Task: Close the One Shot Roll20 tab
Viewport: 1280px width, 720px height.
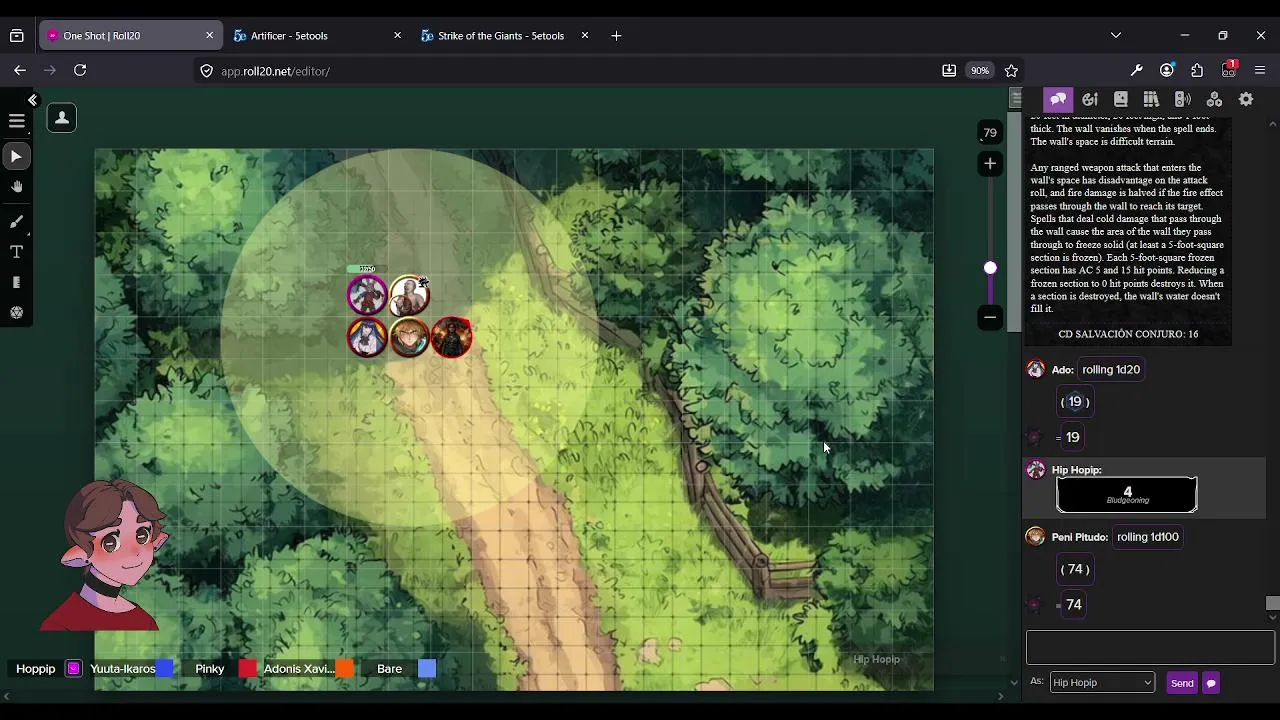Action: [x=209, y=36]
